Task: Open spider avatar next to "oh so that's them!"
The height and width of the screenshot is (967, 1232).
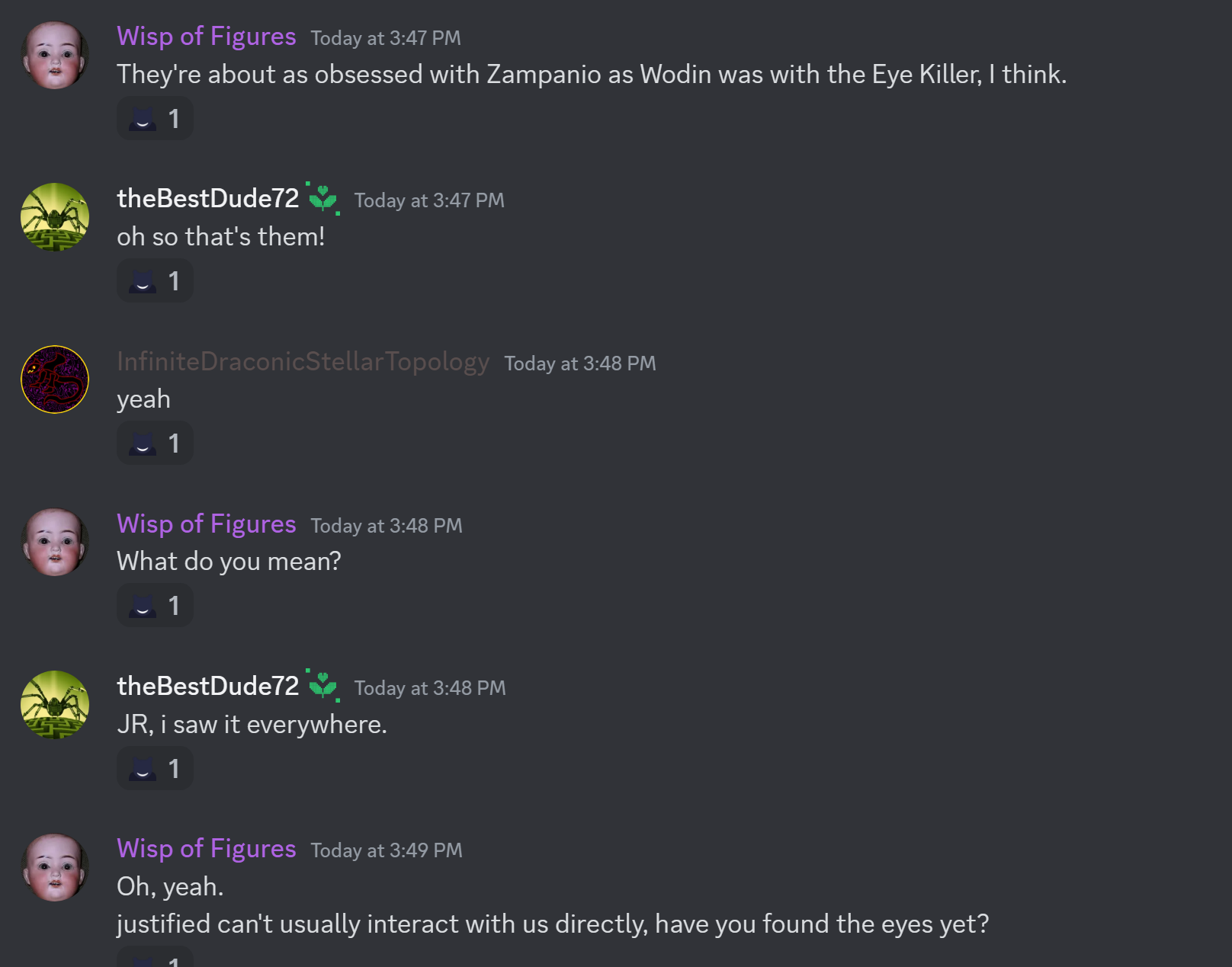Action: click(x=55, y=217)
